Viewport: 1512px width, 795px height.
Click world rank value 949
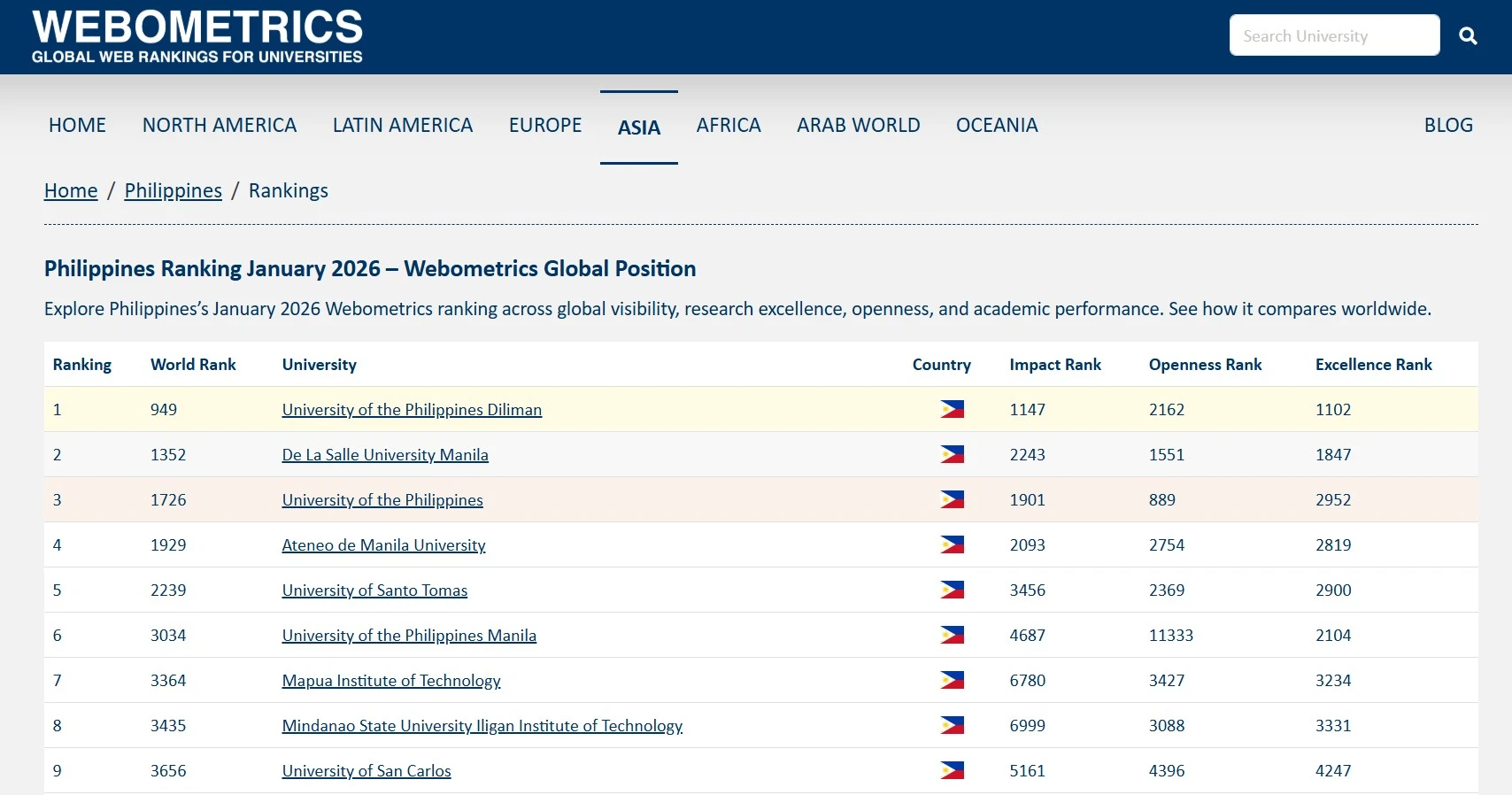point(164,409)
